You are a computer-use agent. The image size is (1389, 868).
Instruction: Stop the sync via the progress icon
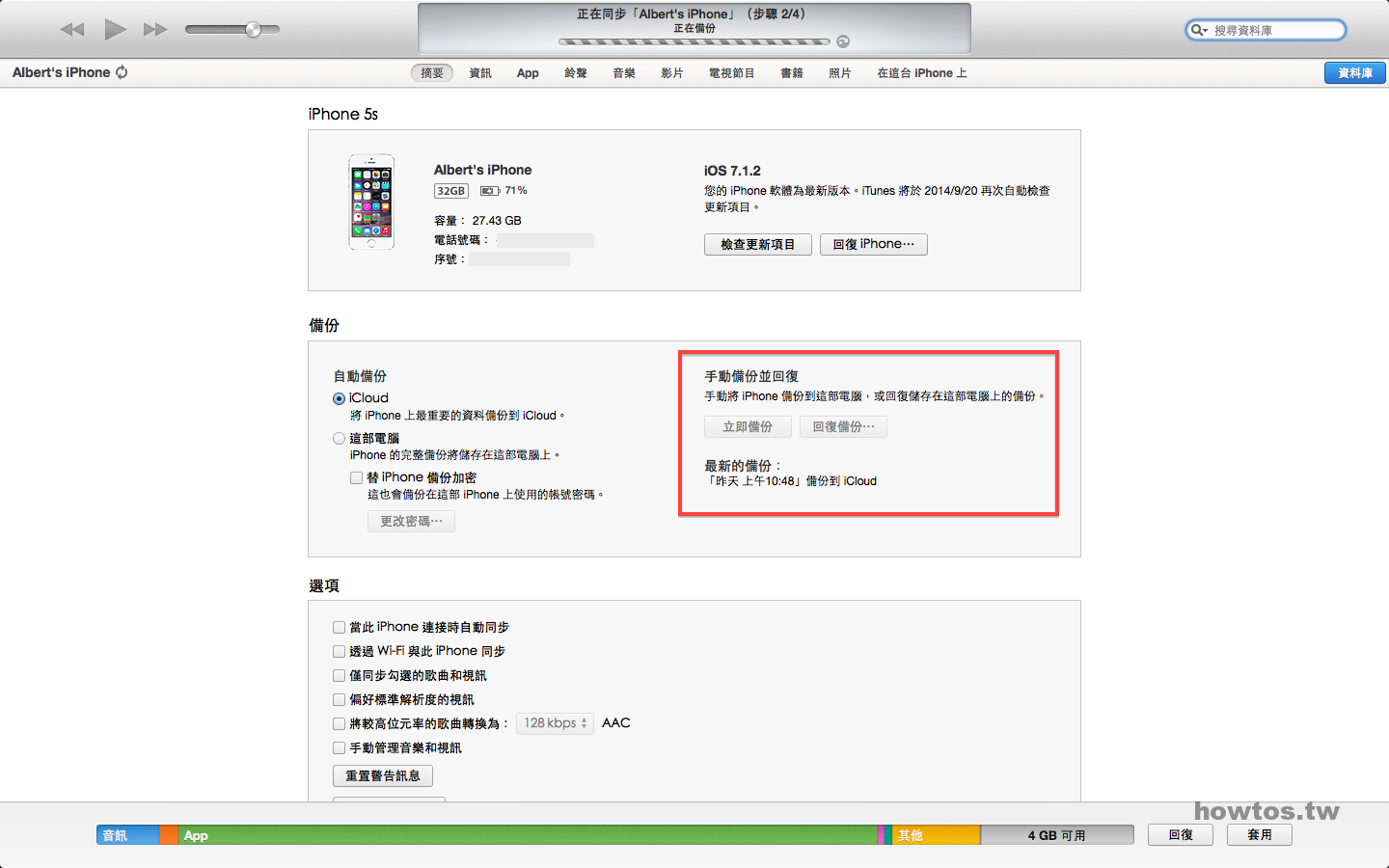click(843, 41)
